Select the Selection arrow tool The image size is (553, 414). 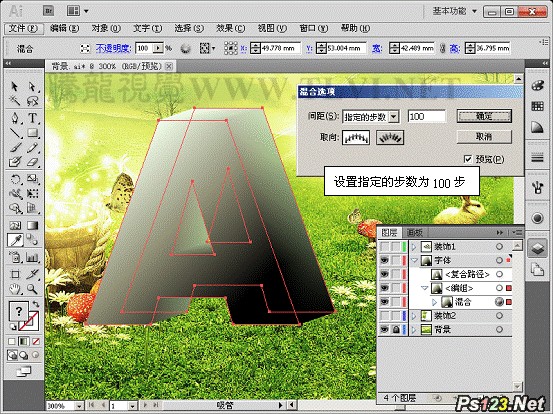(x=15, y=86)
